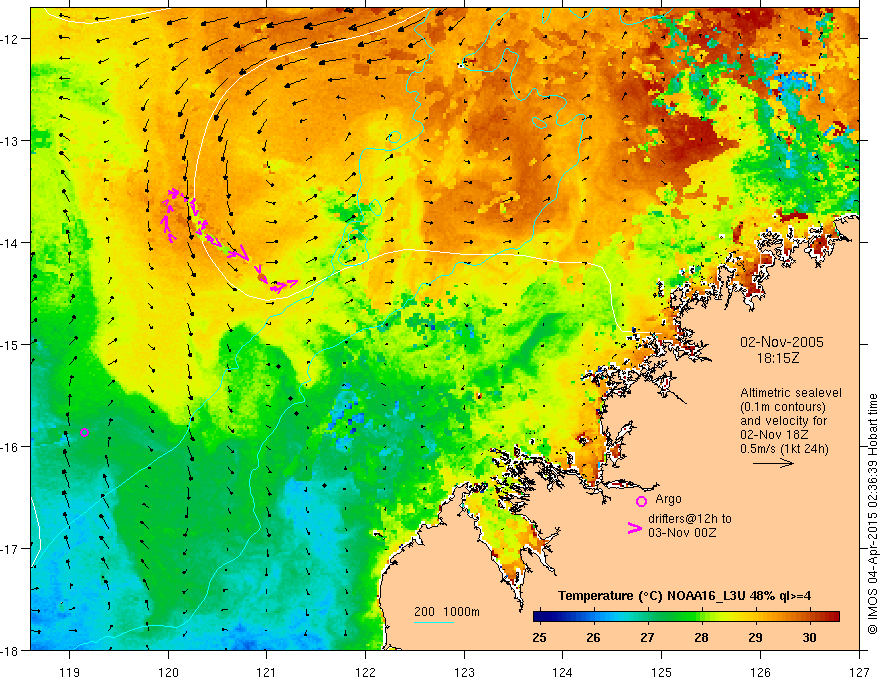Click the '200 1000m' isobath label

point(447,612)
